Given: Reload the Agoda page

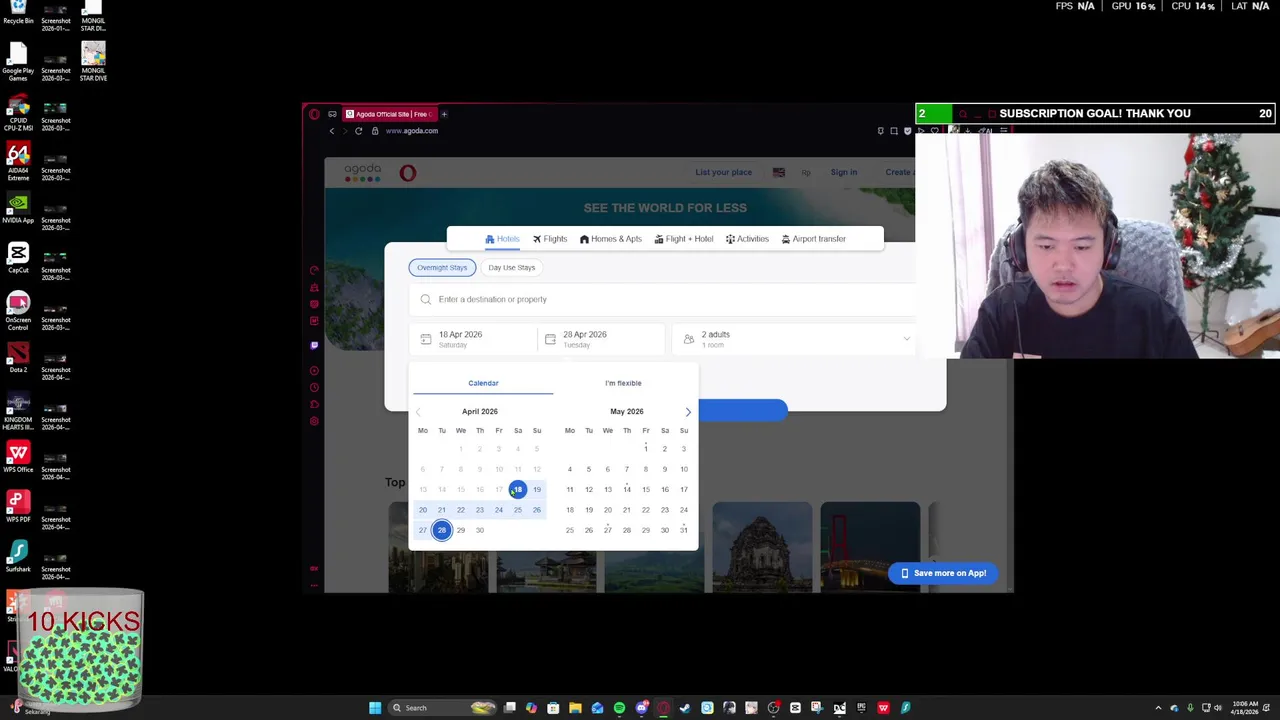Looking at the screenshot, I should (x=358, y=131).
